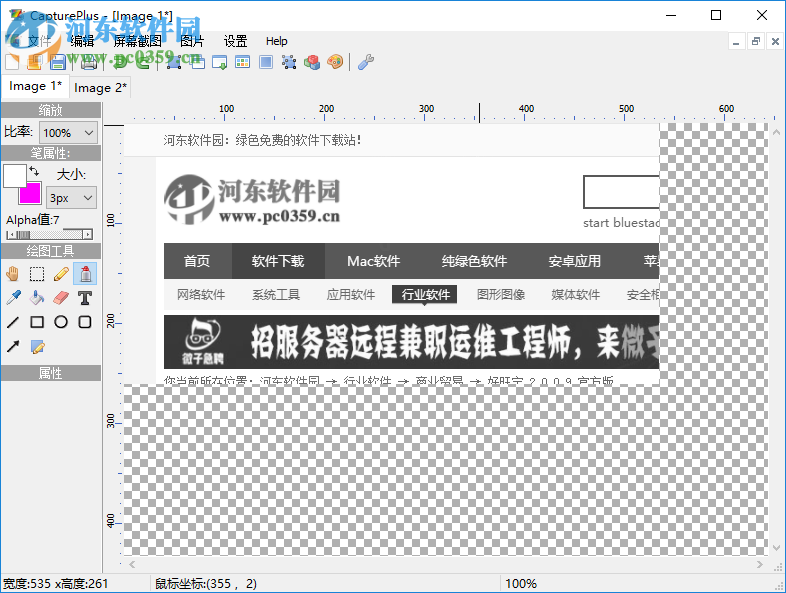The image size is (786, 593).
Task: Collapse the 绘图工具 panel header
Action: [51, 251]
